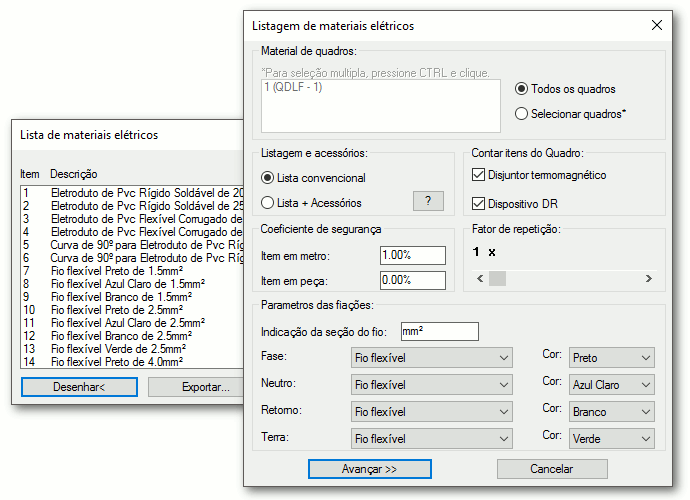Close the Listagem de materiais elétricos dialog

[657, 26]
